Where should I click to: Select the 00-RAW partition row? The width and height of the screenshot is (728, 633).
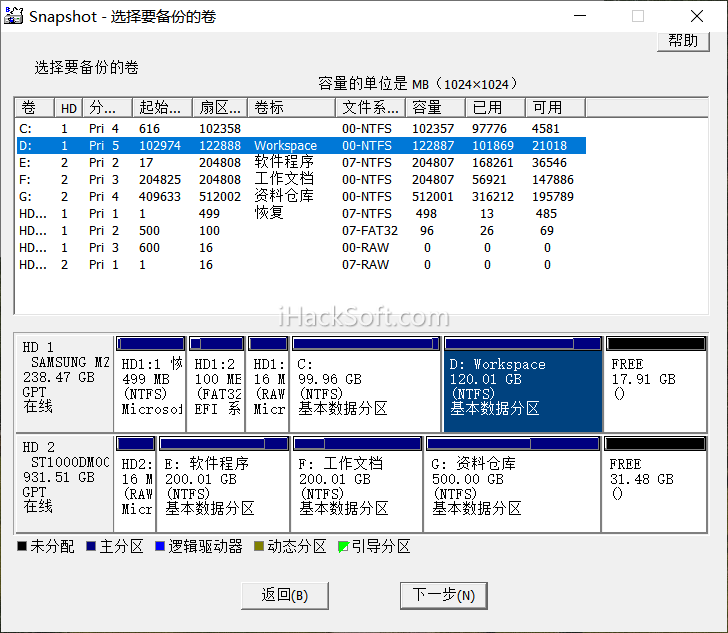click(301, 248)
